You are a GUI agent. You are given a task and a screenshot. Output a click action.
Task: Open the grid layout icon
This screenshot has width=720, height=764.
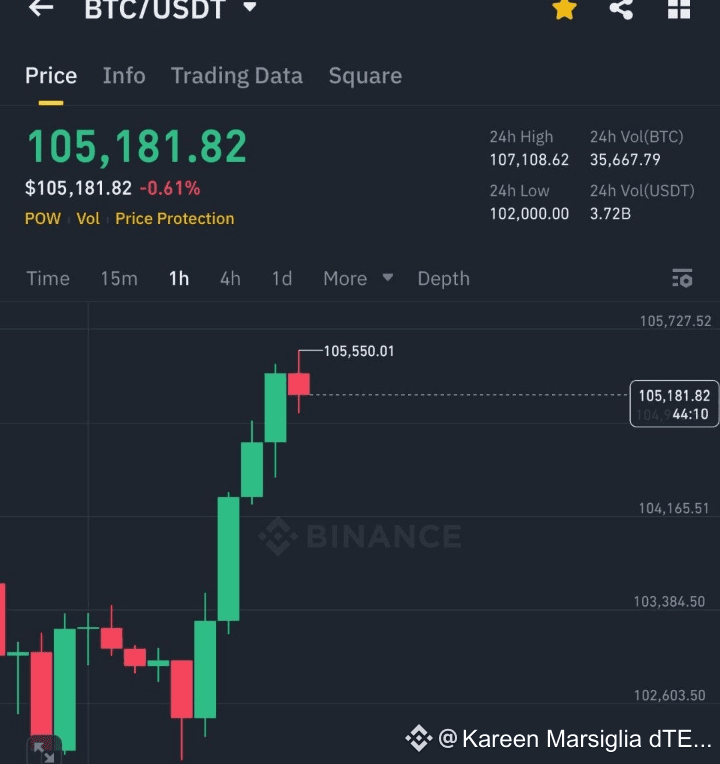pyautogui.click(x=679, y=8)
